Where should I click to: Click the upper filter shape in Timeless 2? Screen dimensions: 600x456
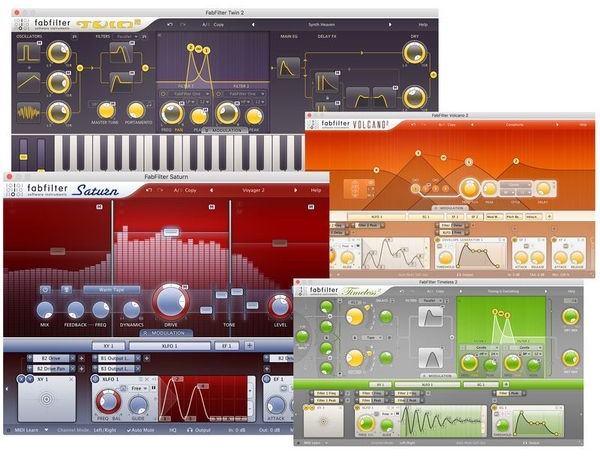(x=431, y=316)
